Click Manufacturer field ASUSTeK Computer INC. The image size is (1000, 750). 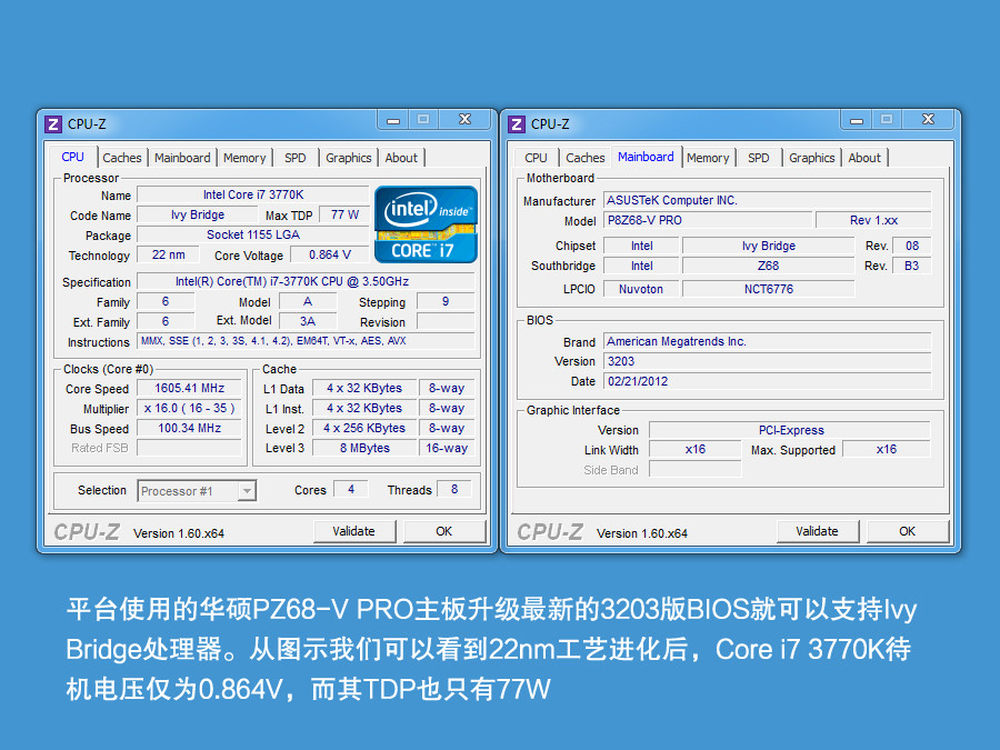pyautogui.click(x=767, y=200)
